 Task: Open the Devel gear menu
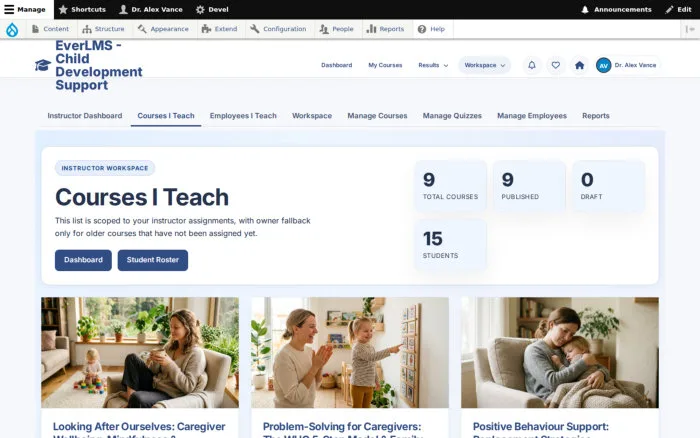[212, 9]
